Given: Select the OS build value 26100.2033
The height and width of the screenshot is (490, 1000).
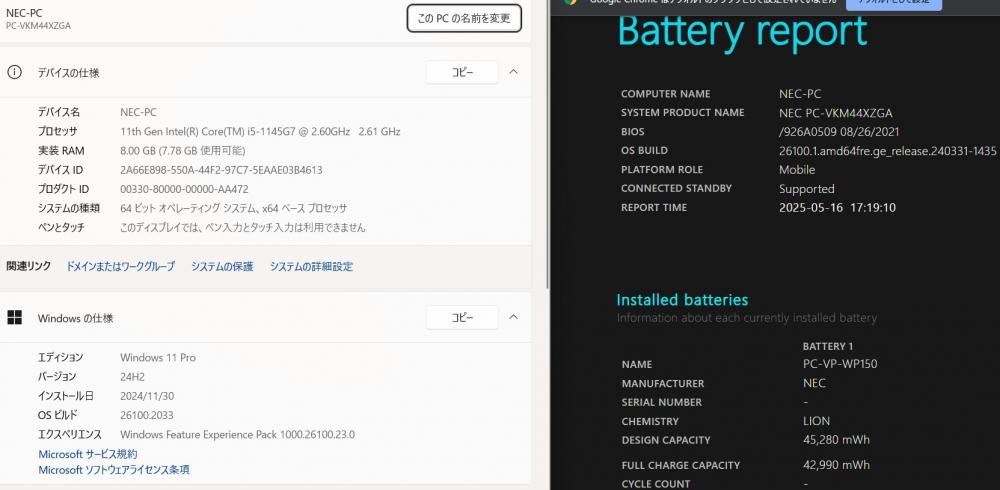Looking at the screenshot, I should coord(147,415).
